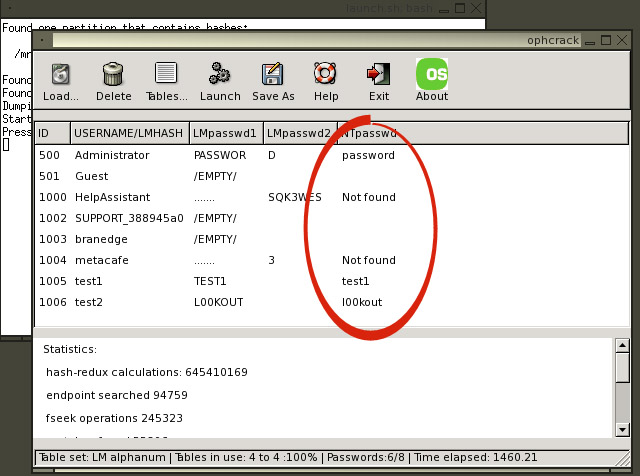Click HelpAssistant's 'Not found' NT password cell
The image size is (640, 476).
pos(369,197)
